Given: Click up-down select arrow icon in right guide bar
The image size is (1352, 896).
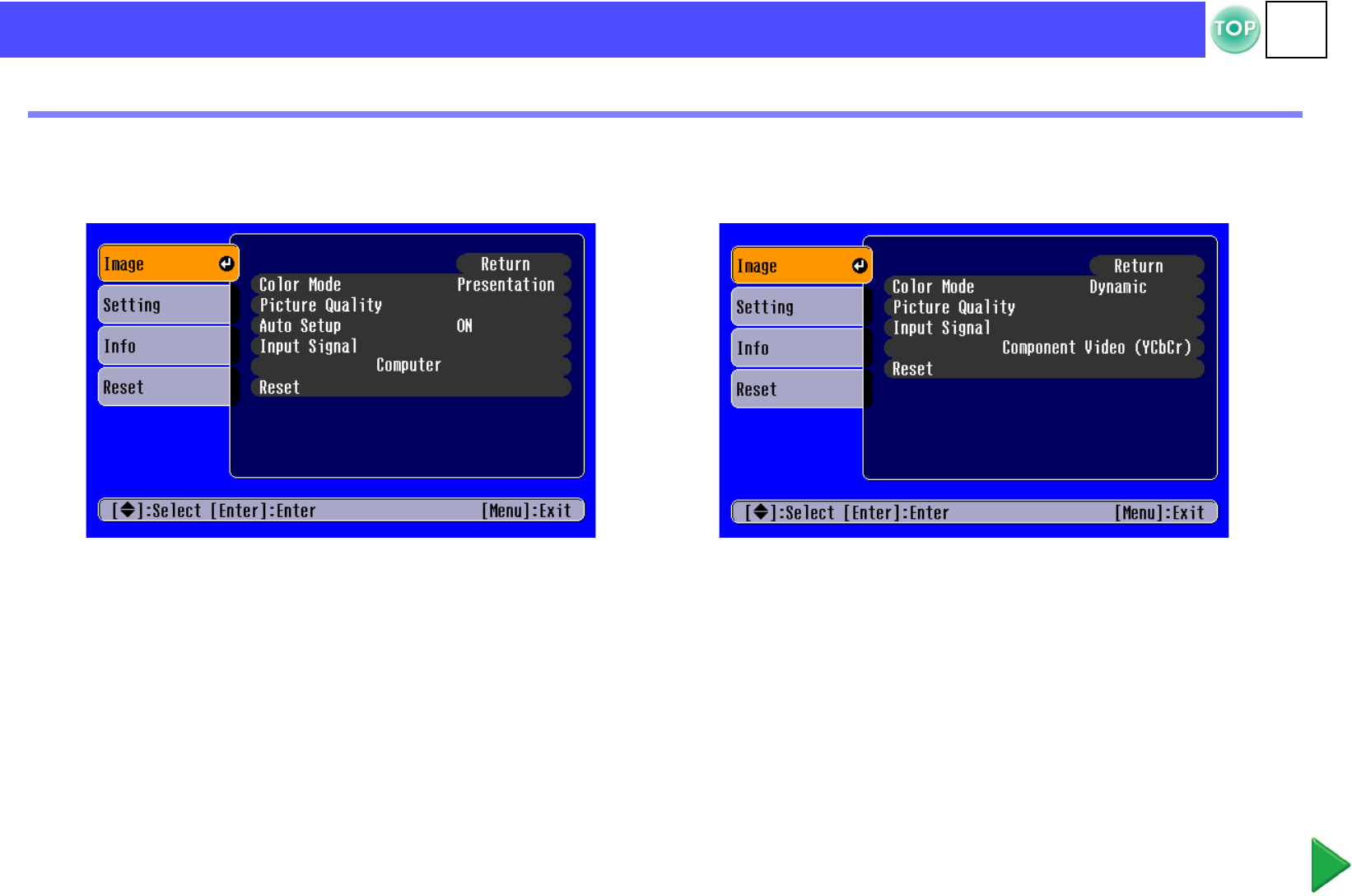Looking at the screenshot, I should click(761, 512).
